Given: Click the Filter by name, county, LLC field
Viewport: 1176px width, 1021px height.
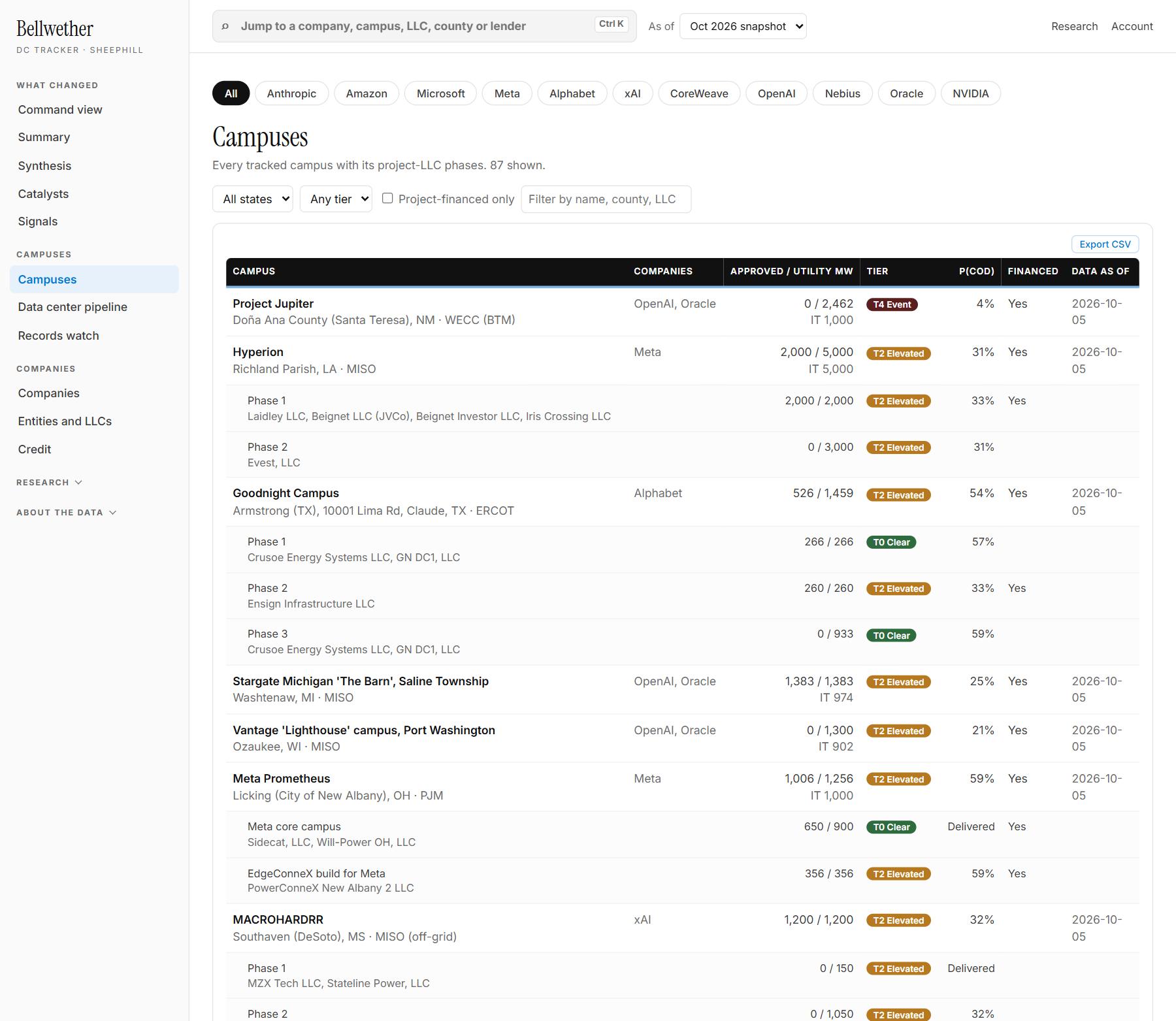Looking at the screenshot, I should pos(606,199).
